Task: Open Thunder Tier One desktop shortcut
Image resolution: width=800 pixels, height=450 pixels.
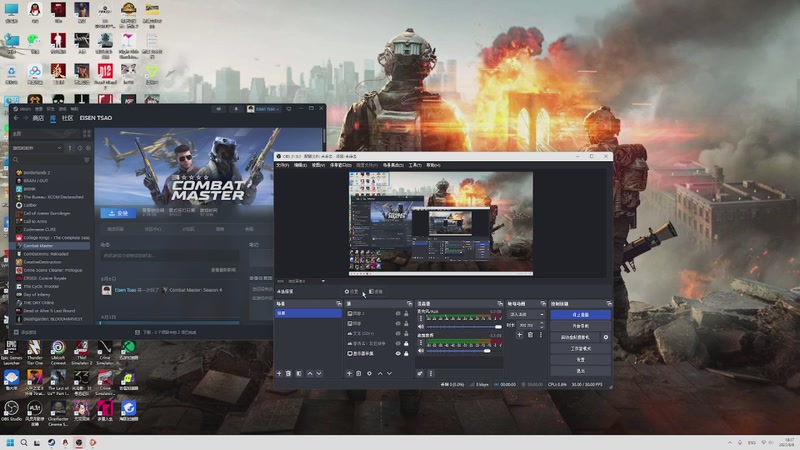Action: click(x=35, y=352)
